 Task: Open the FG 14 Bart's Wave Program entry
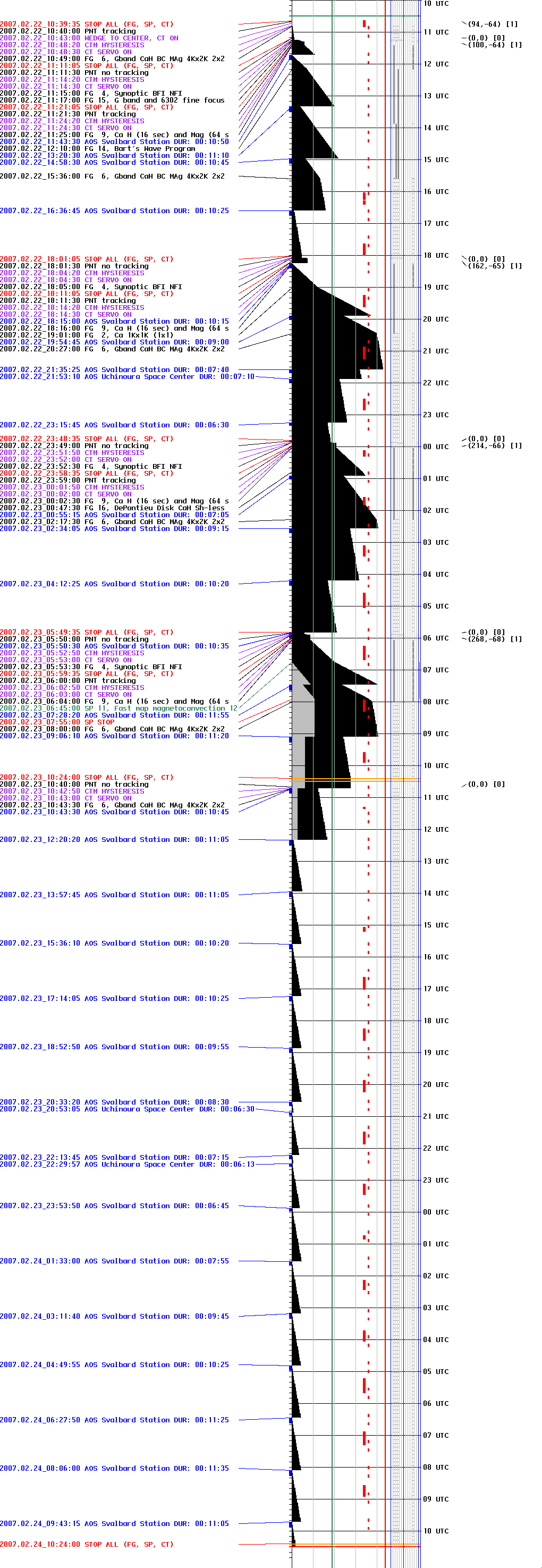tap(97, 148)
